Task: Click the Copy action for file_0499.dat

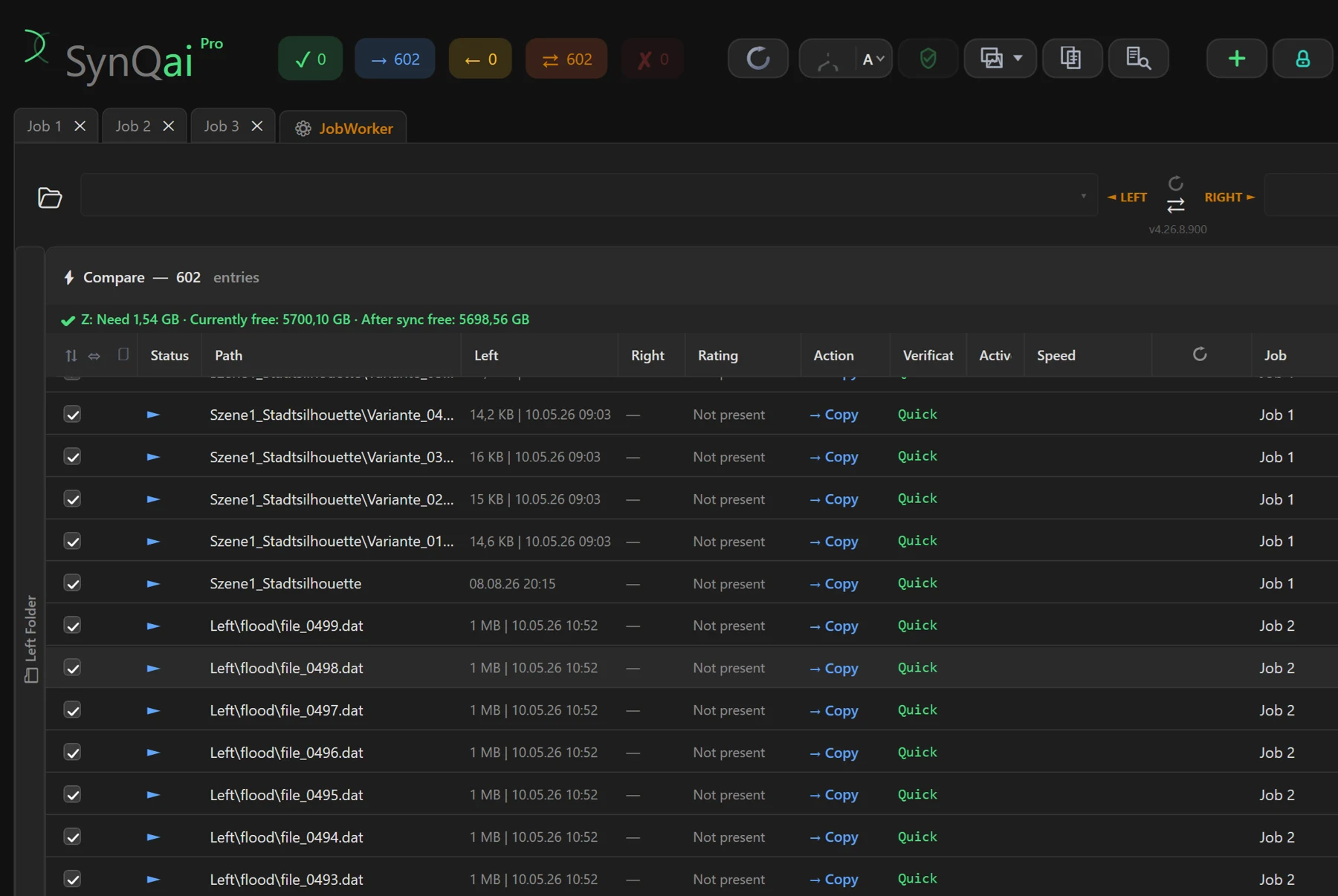Action: 833,626
